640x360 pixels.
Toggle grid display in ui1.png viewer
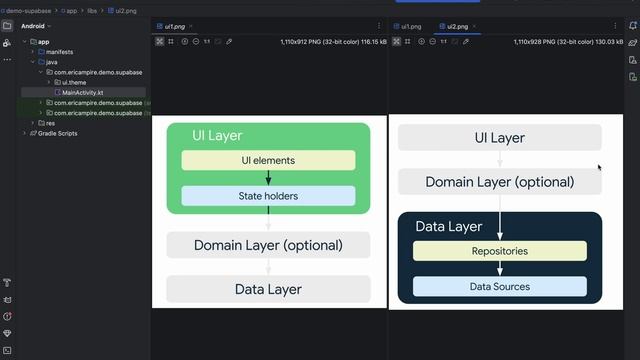pyautogui.click(x=171, y=42)
